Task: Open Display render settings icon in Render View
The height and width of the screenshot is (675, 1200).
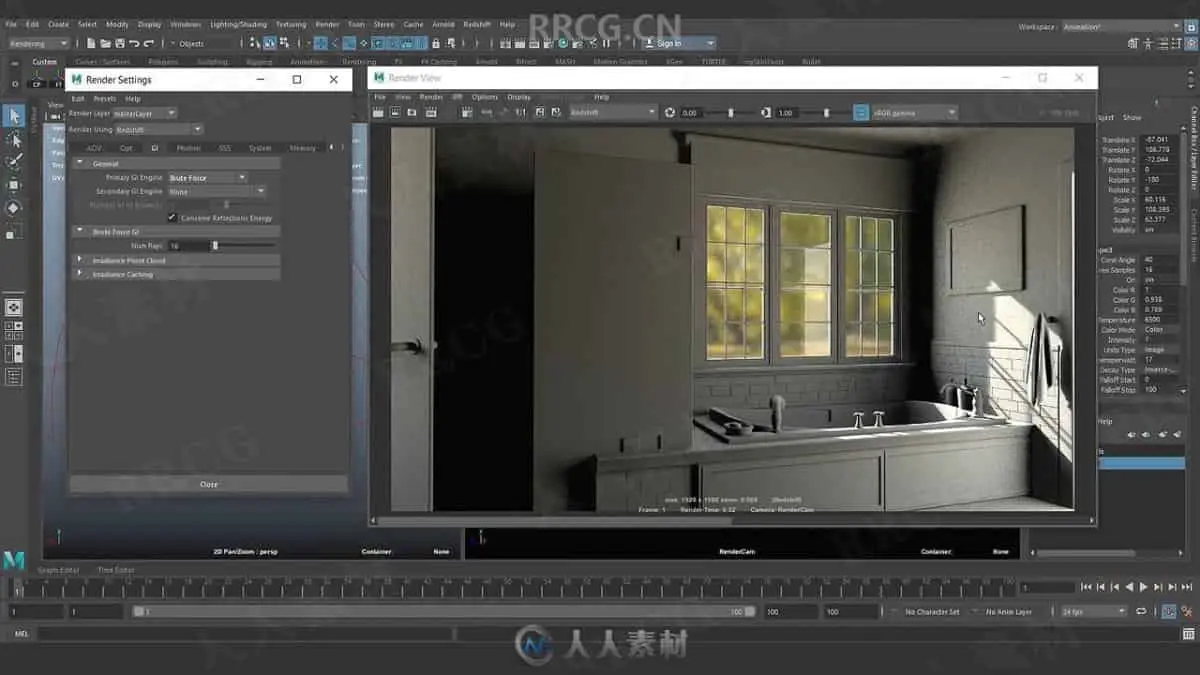Action: click(465, 113)
